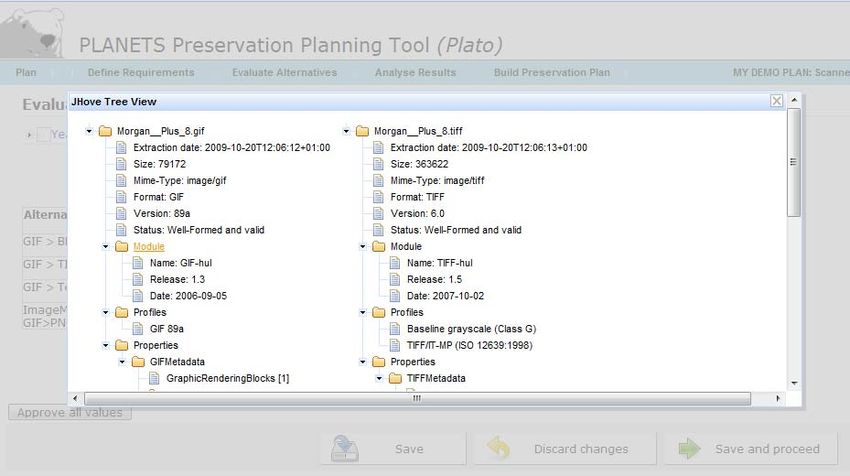
Task: Click document icon beside Date: 2006-09-05
Action: tap(138, 296)
